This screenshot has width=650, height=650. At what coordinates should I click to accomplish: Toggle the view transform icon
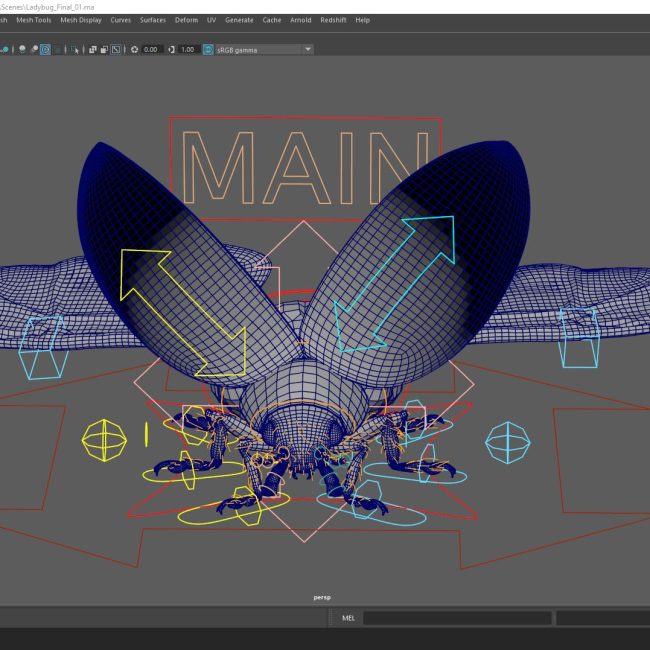click(x=209, y=50)
